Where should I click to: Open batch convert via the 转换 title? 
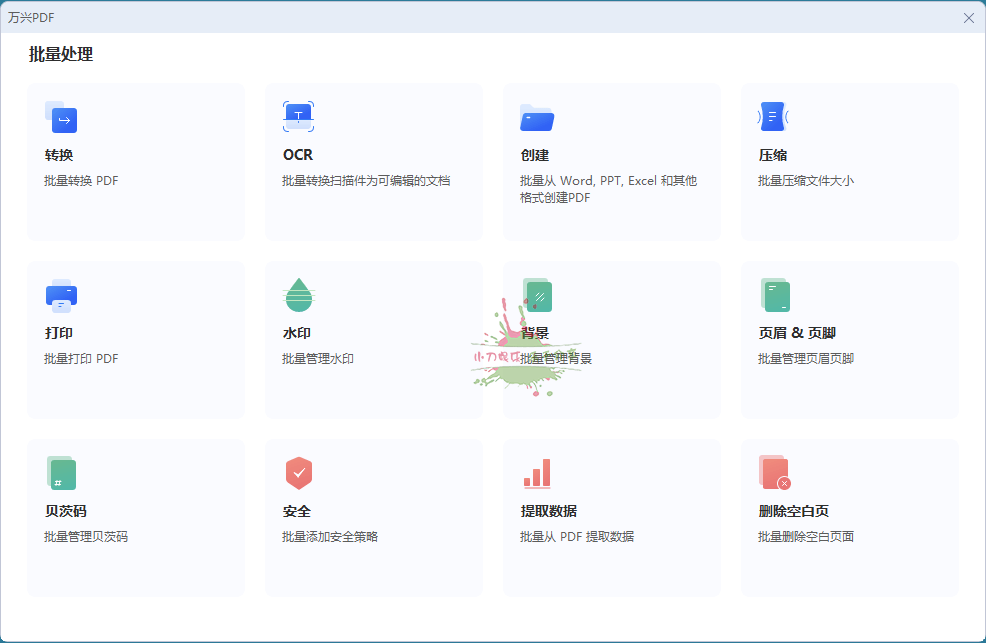tap(59, 156)
